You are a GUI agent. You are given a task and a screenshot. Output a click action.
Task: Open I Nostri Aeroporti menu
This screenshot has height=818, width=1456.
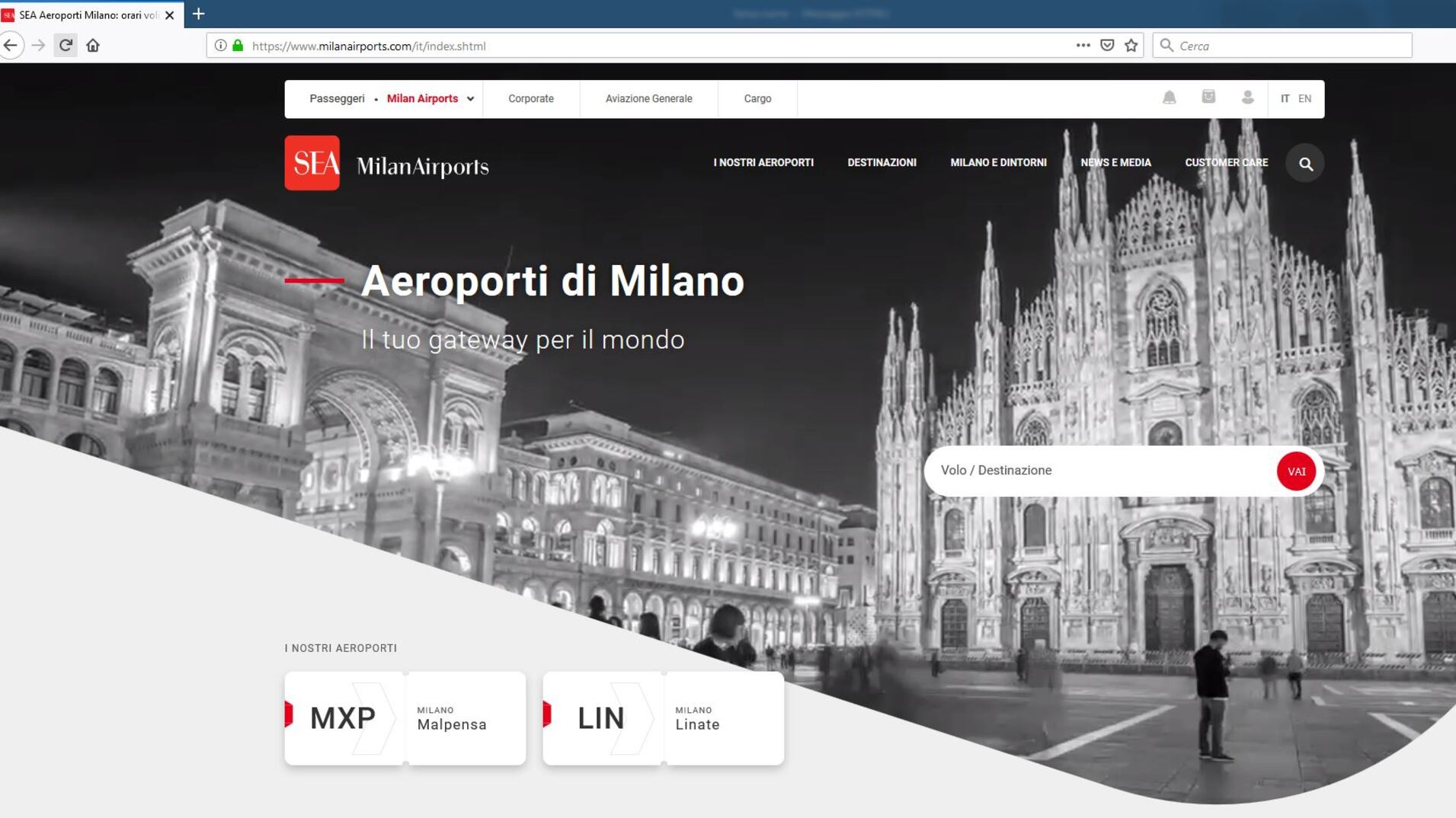(763, 163)
